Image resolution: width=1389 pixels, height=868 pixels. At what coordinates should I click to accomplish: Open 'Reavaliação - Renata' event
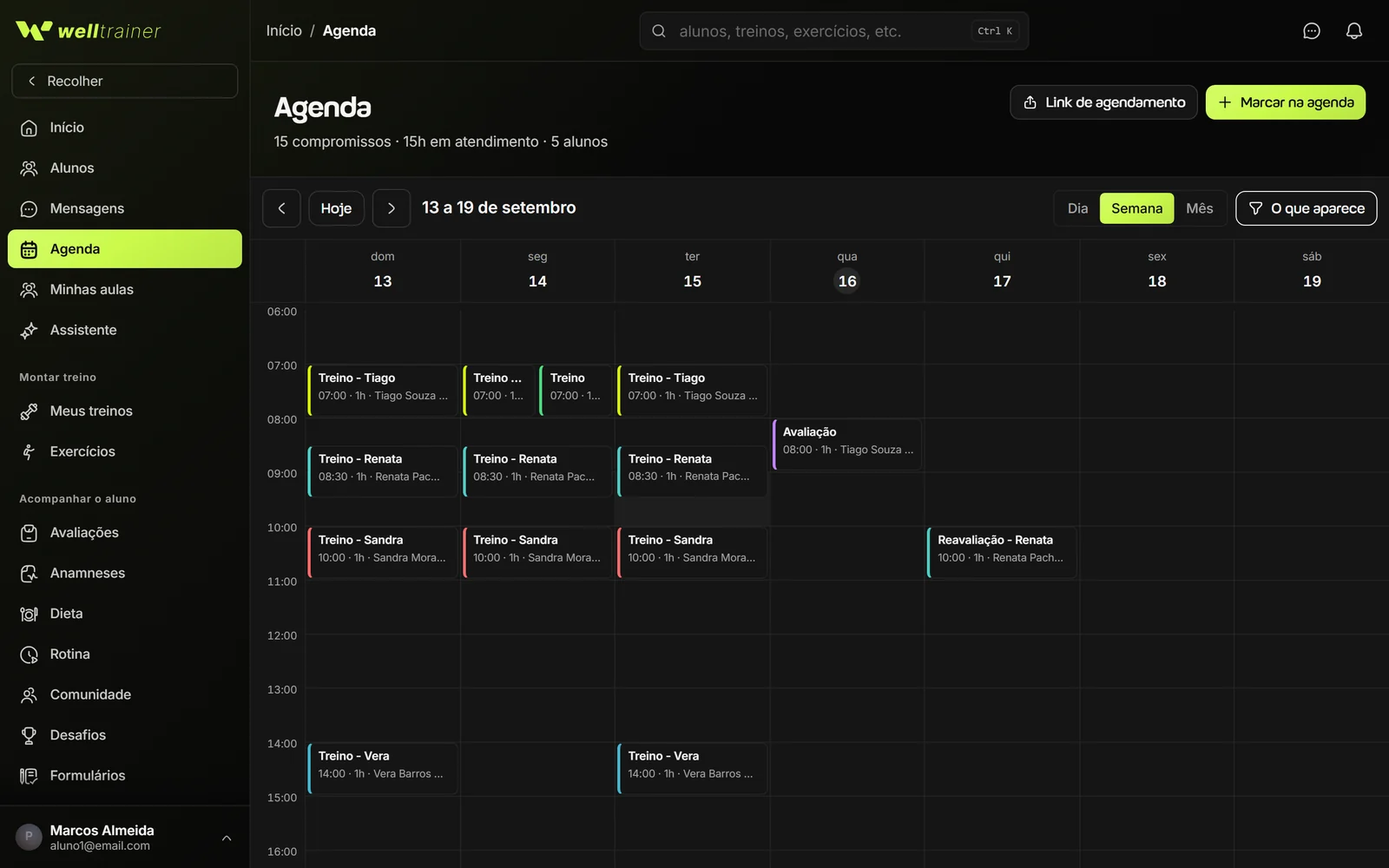(1002, 552)
